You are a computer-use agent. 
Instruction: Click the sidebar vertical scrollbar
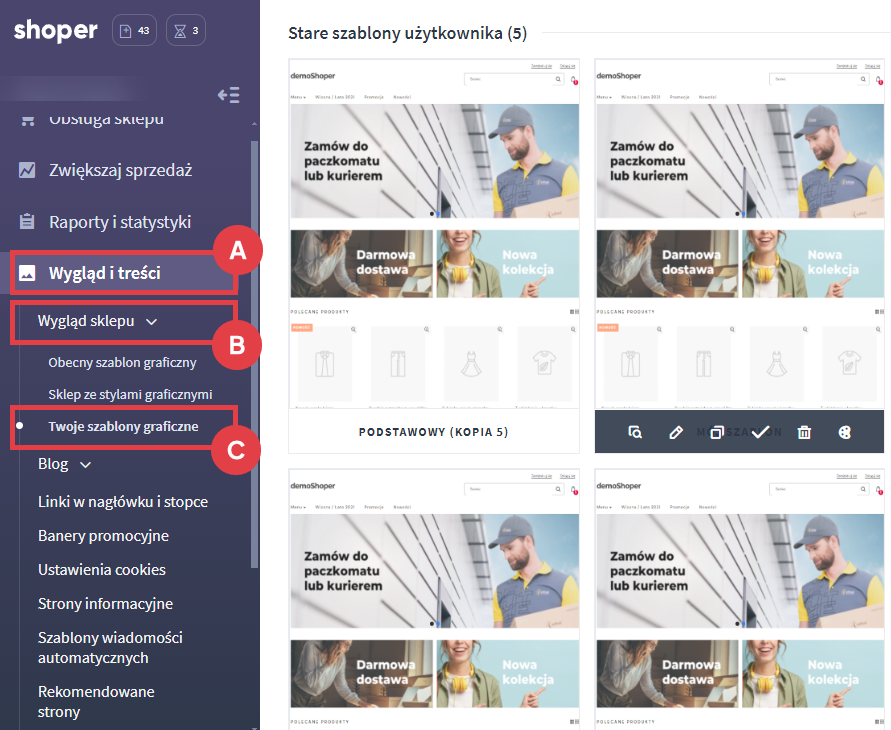pos(254,352)
